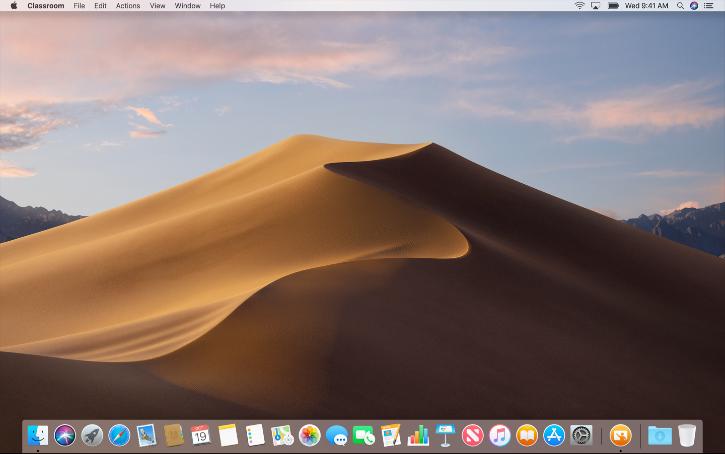Click the Wed 9:41 AM clock
The height and width of the screenshot is (454, 725).
pos(646,6)
